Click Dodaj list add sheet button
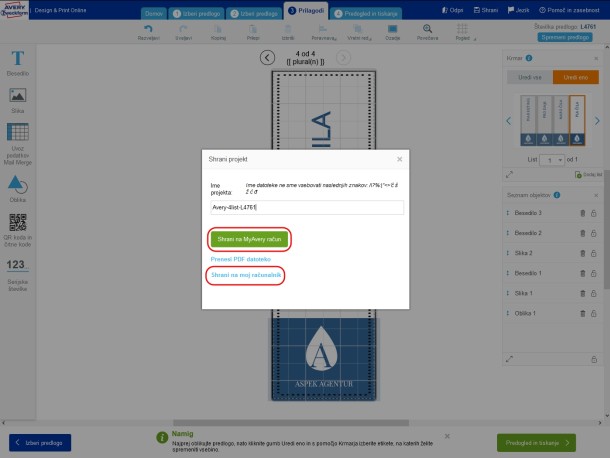 588,174
